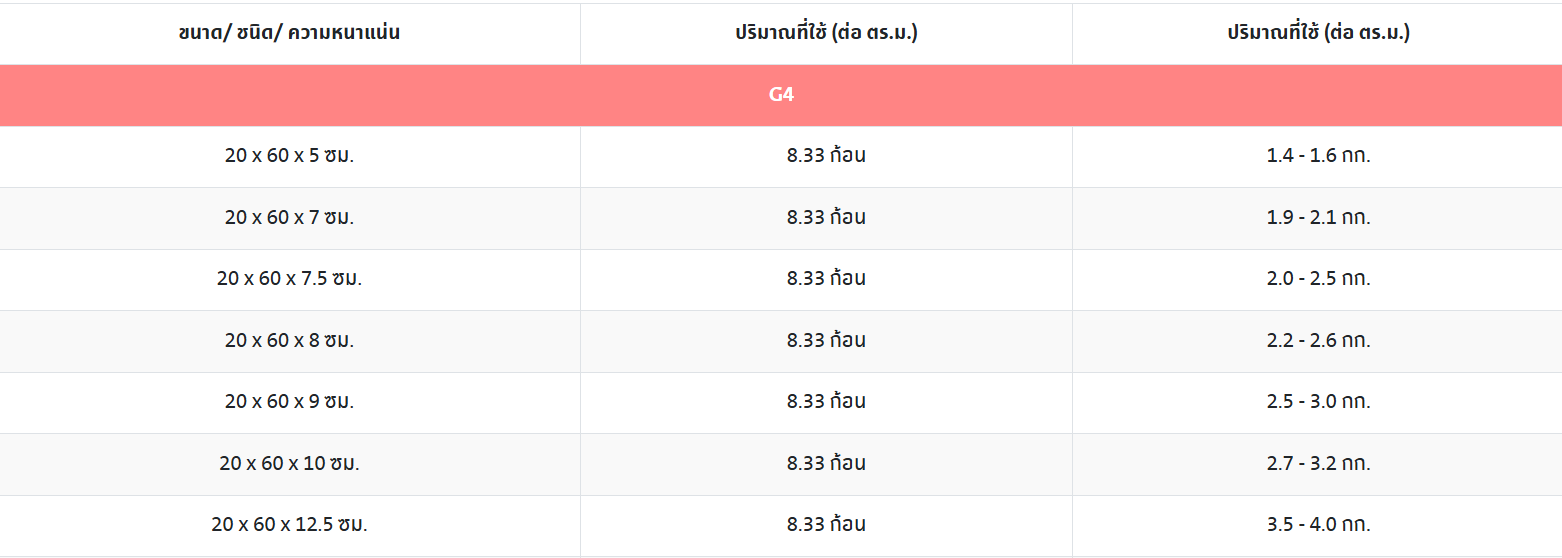Pick the "20 x 60 x 8 ซม." cell
Image resolution: width=1562 pixels, height=558 pixels.
(x=289, y=340)
